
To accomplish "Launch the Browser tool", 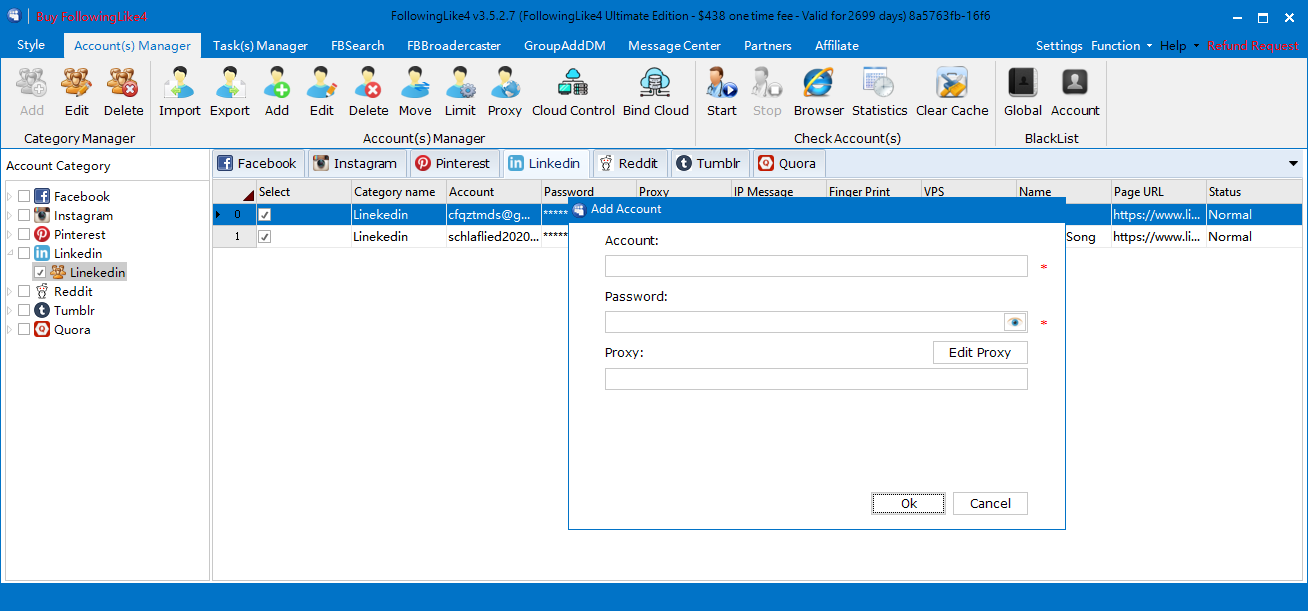I will [819, 92].
